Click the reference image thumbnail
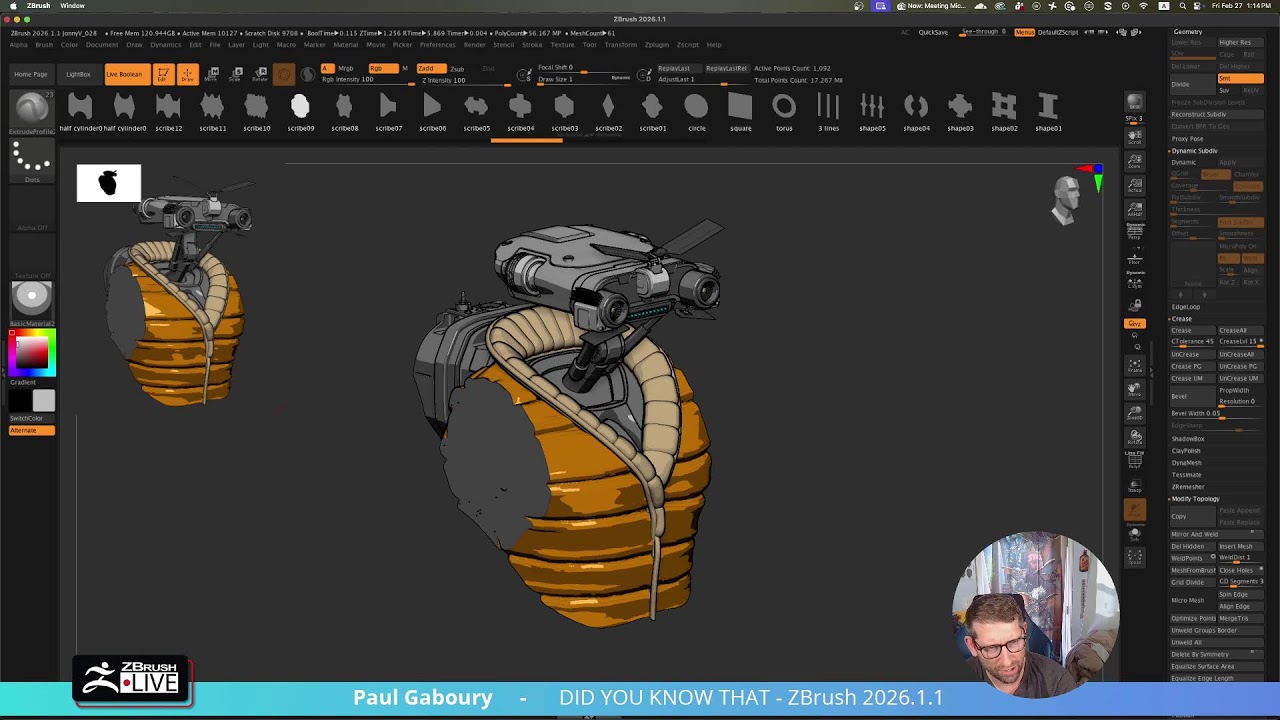 coord(109,183)
